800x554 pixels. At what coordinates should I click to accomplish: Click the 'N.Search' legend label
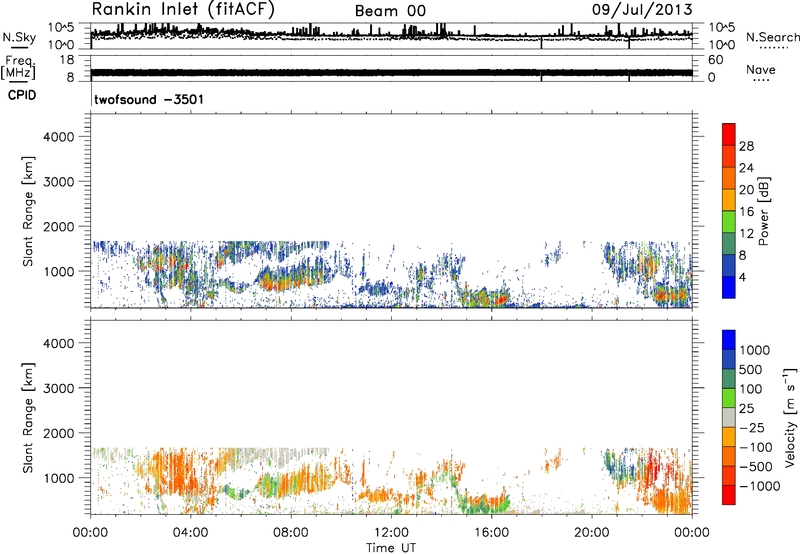[x=772, y=37]
